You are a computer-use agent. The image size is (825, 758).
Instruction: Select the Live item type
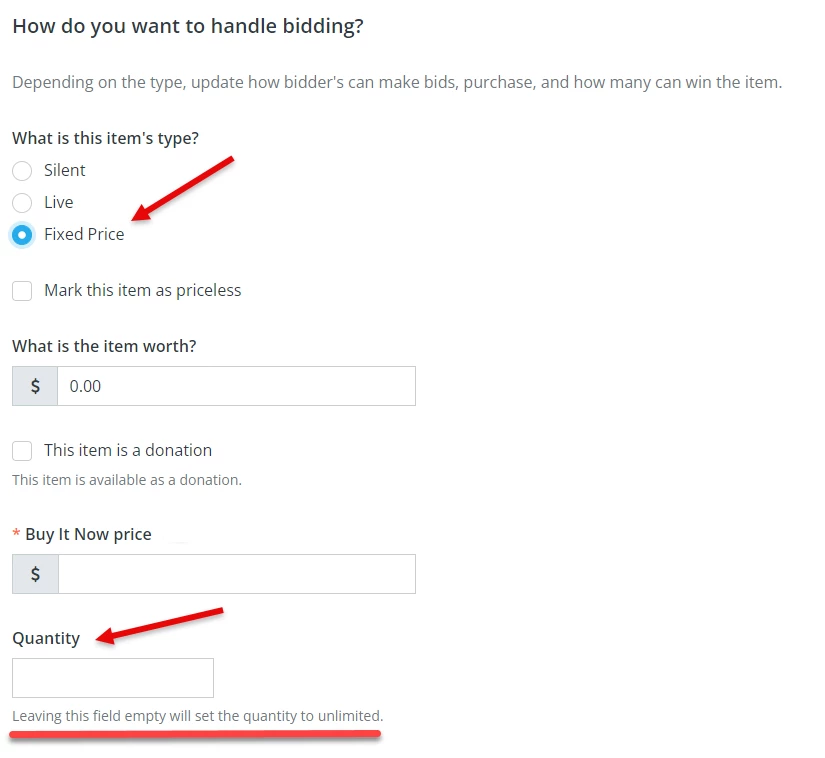[x=22, y=203]
